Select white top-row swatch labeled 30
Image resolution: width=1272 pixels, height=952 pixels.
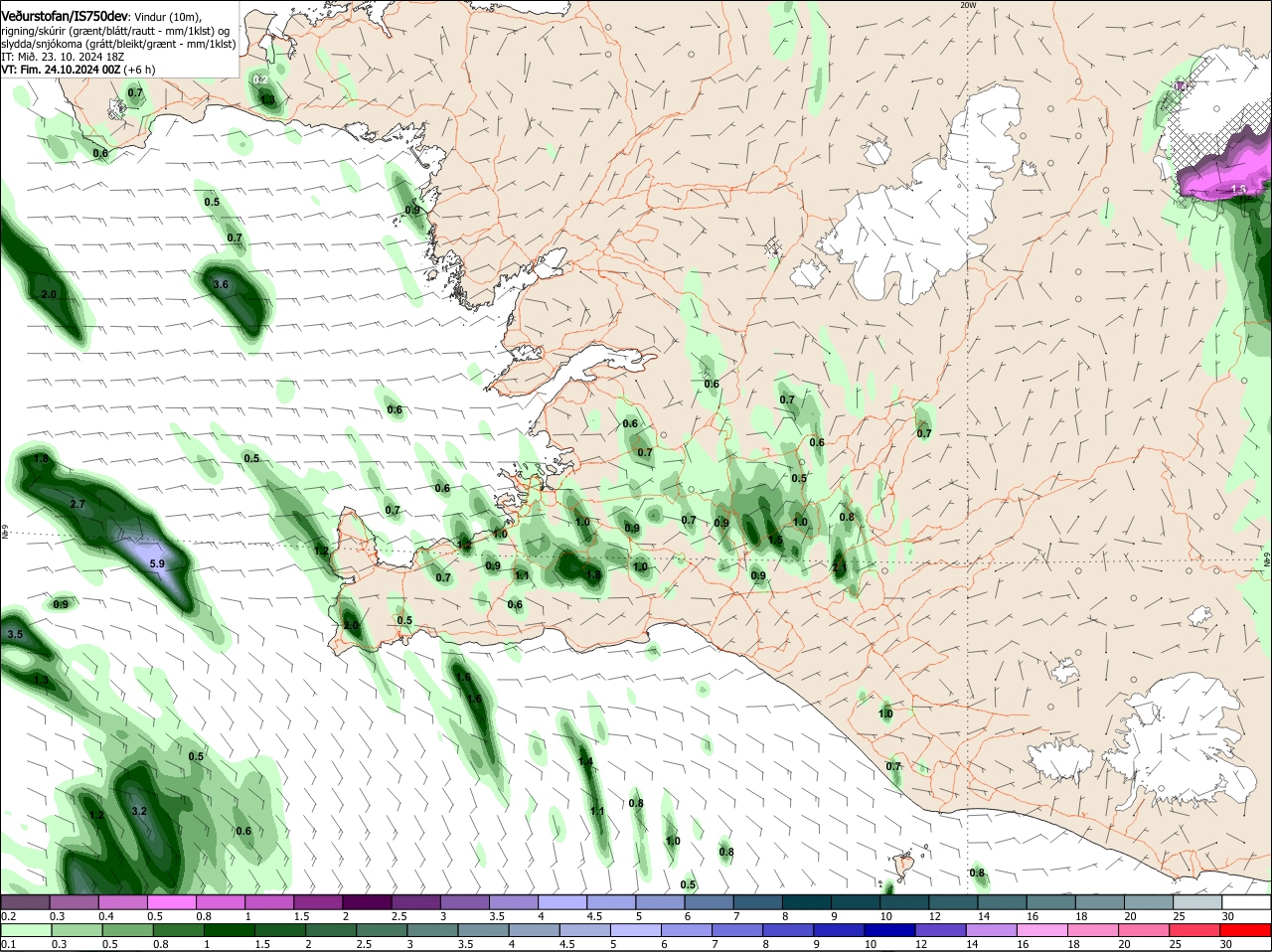(1246, 902)
